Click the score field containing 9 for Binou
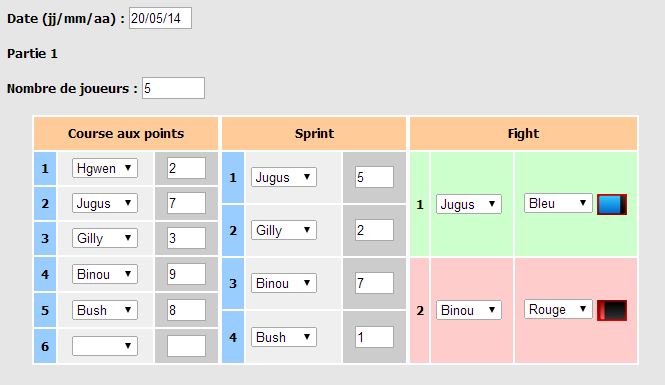The width and height of the screenshot is (665, 385). pyautogui.click(x=186, y=274)
